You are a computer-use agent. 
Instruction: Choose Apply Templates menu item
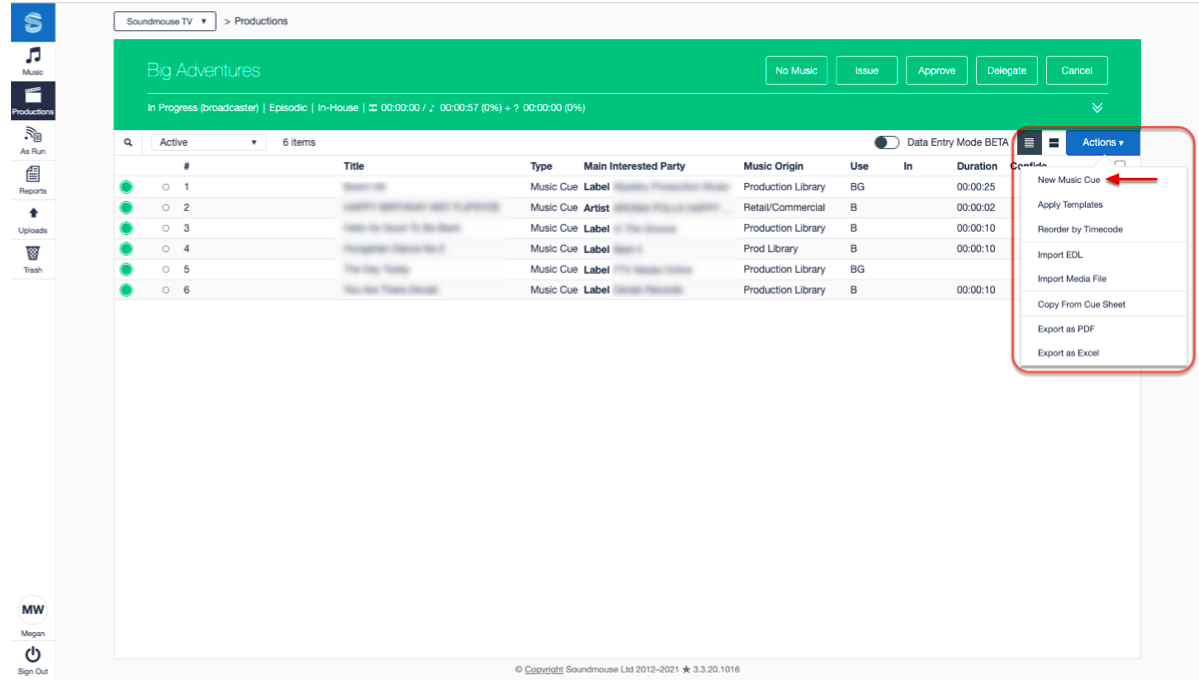[x=1070, y=204]
